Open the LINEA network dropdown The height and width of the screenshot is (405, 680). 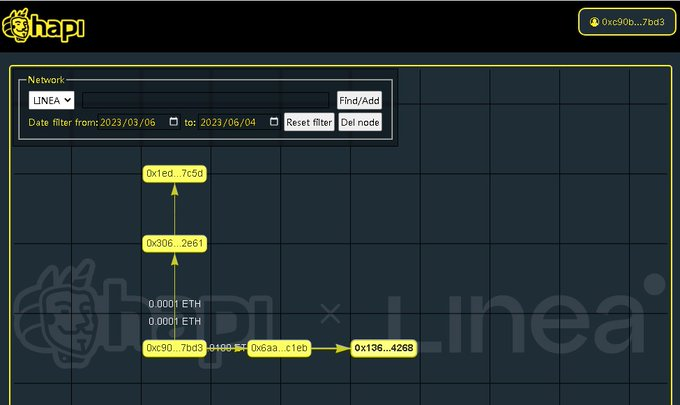(51, 100)
